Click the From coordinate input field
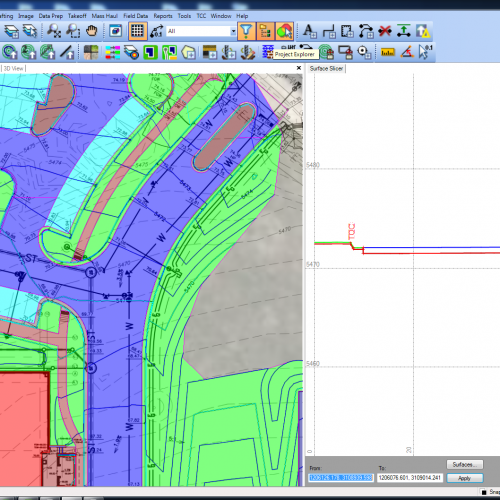Screen dimensions: 500x500 pyautogui.click(x=341, y=478)
